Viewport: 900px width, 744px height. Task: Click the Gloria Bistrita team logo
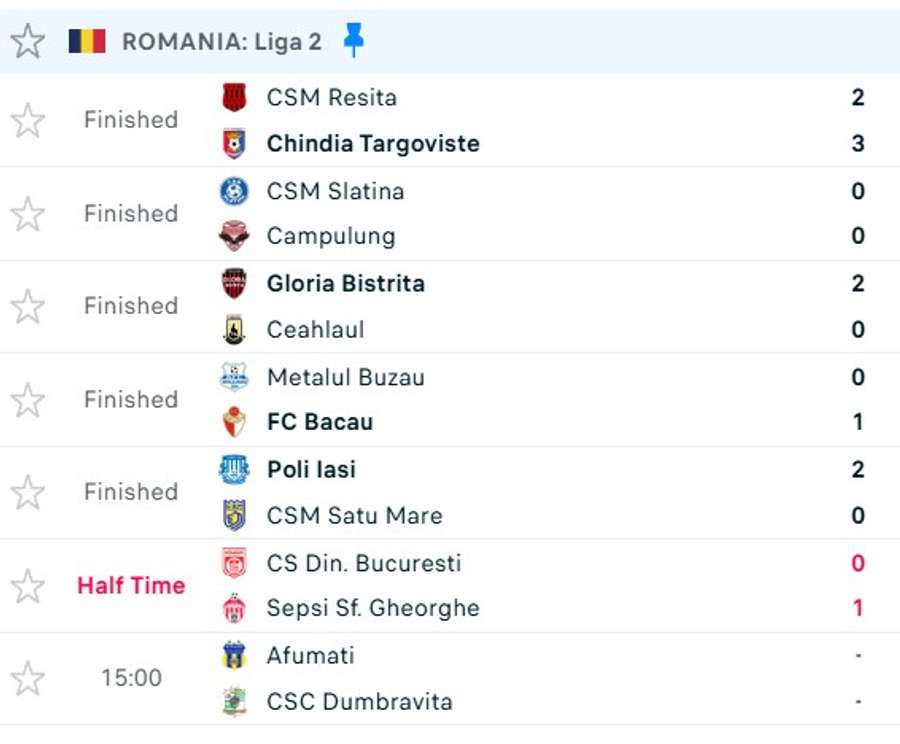234,284
